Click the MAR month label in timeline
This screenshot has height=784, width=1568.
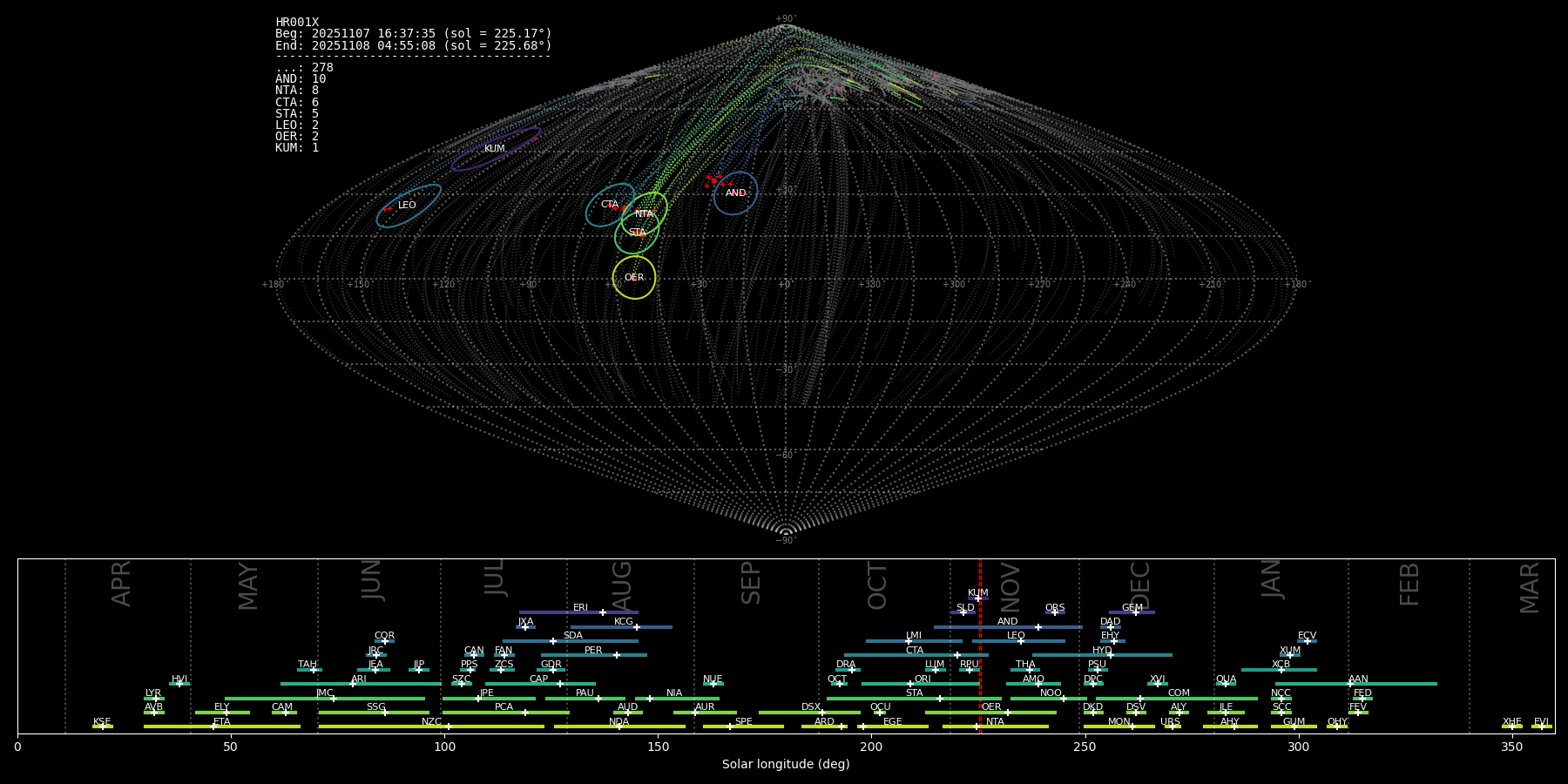pyautogui.click(x=1530, y=587)
